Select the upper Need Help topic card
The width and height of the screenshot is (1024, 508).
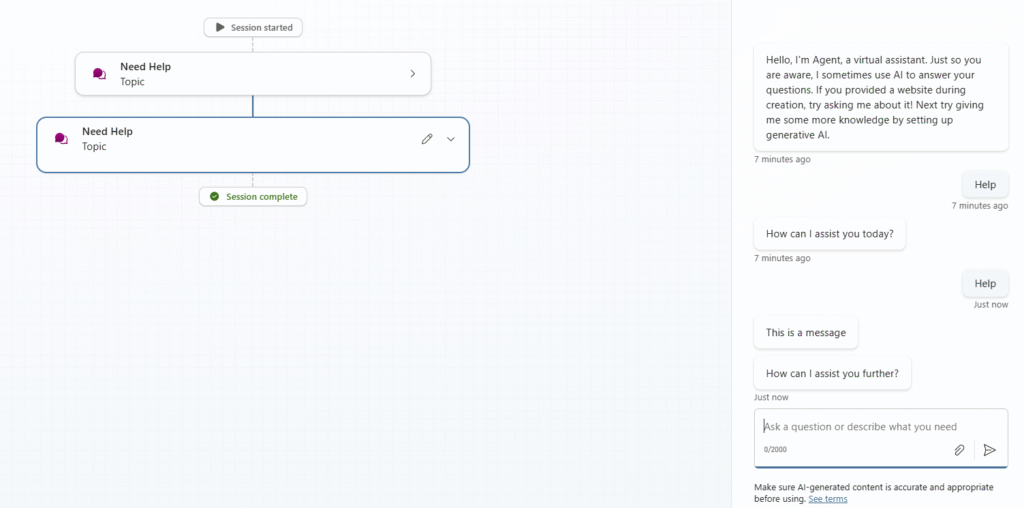[x=253, y=74]
